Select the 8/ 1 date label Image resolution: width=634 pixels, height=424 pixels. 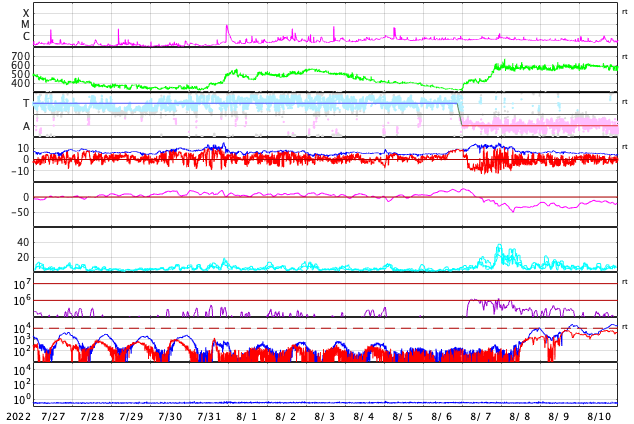pyautogui.click(x=247, y=417)
